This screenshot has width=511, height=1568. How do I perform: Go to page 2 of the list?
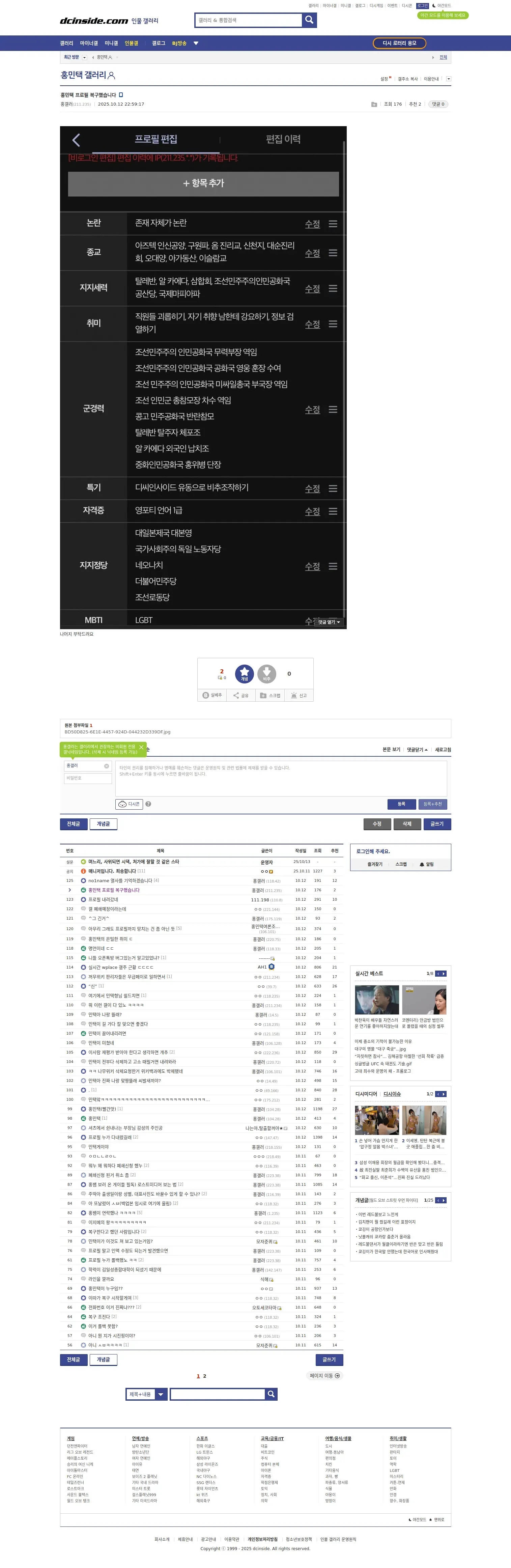[x=204, y=1376]
